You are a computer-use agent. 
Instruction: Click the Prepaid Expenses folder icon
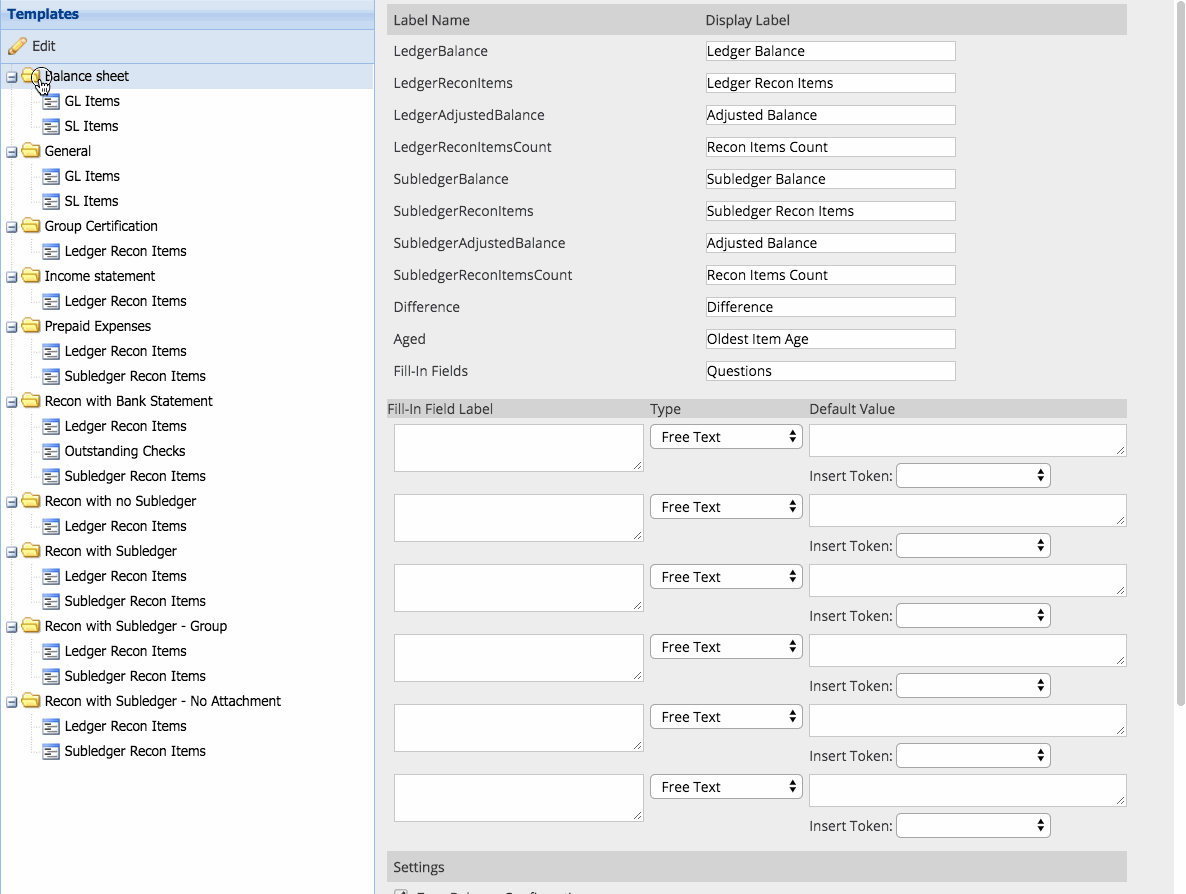[30, 326]
